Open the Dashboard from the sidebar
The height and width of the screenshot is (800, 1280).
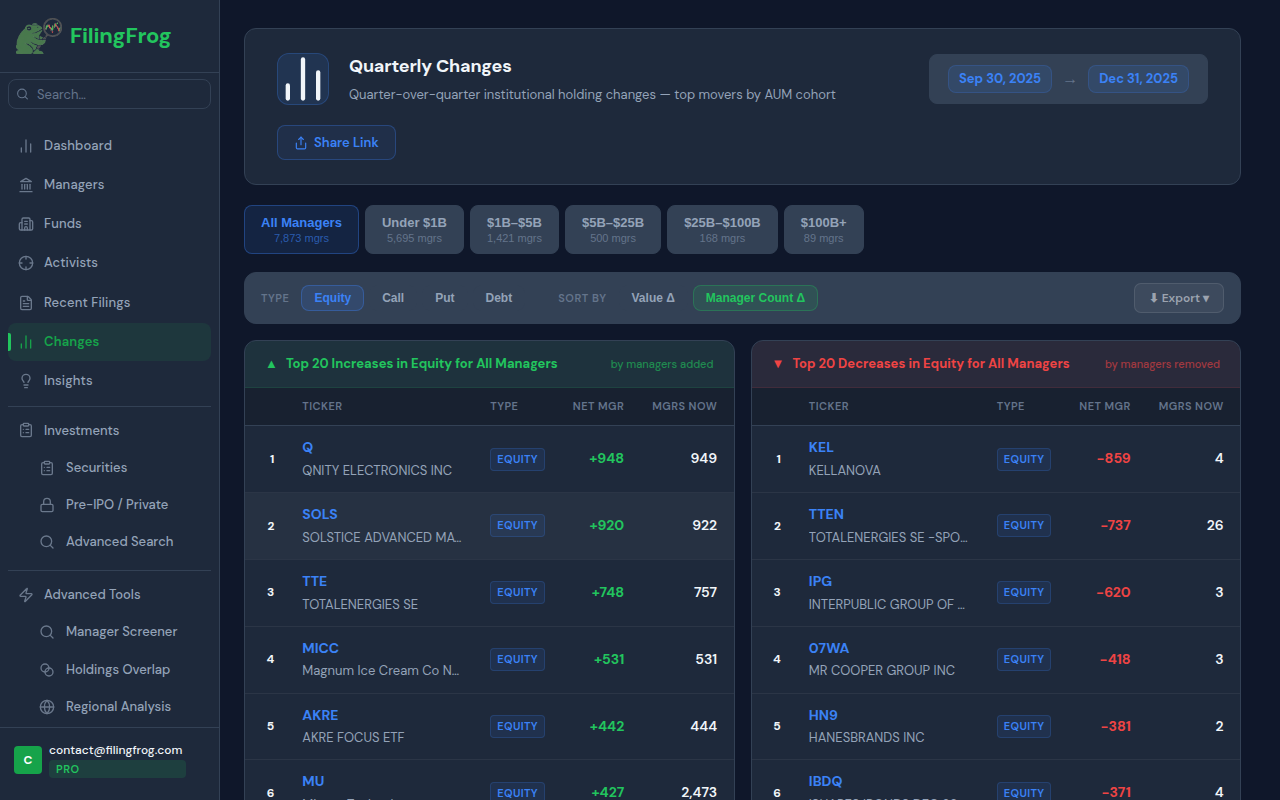pos(76,145)
